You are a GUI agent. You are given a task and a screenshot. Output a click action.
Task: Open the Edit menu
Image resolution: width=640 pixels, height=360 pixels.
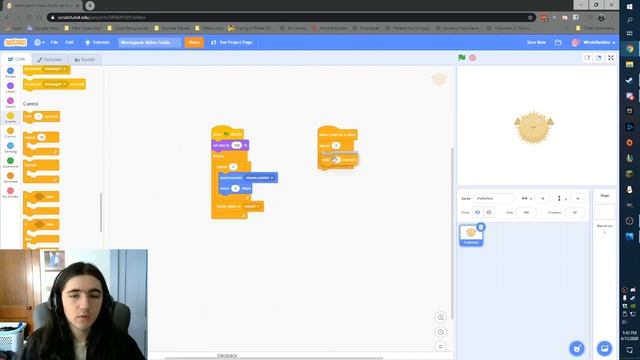(69, 42)
